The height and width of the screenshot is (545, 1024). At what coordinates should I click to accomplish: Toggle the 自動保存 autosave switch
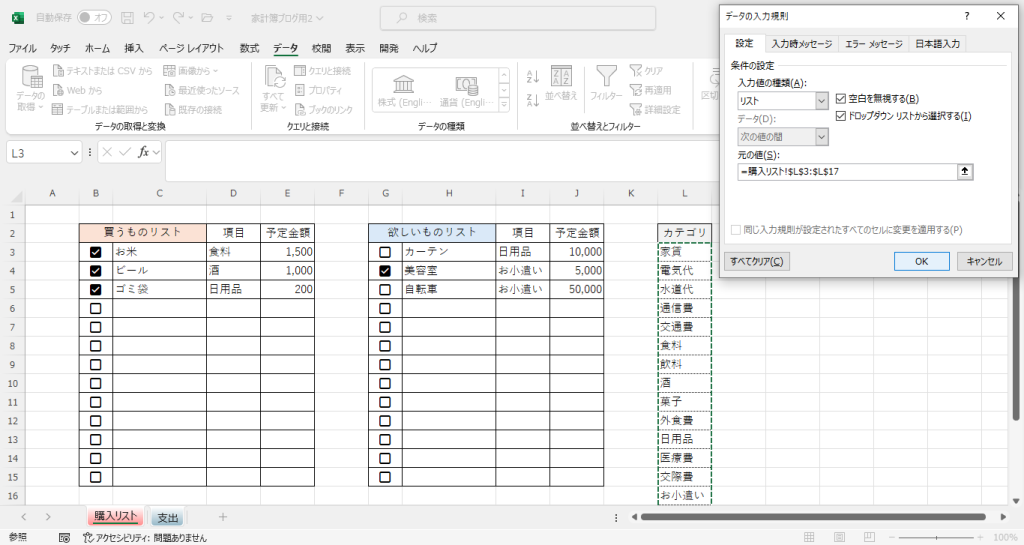tap(94, 18)
